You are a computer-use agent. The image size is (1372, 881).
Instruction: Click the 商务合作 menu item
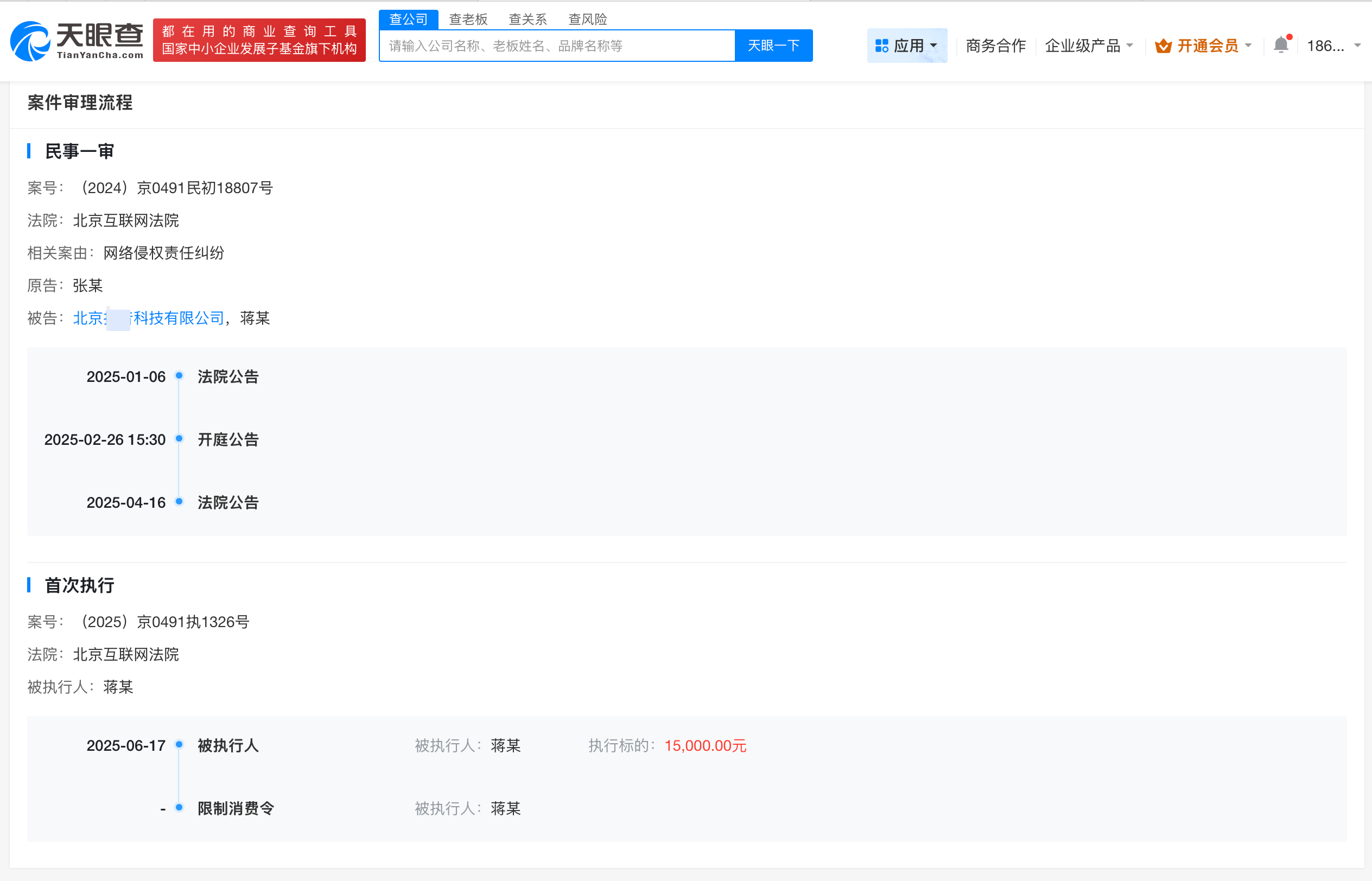click(995, 45)
